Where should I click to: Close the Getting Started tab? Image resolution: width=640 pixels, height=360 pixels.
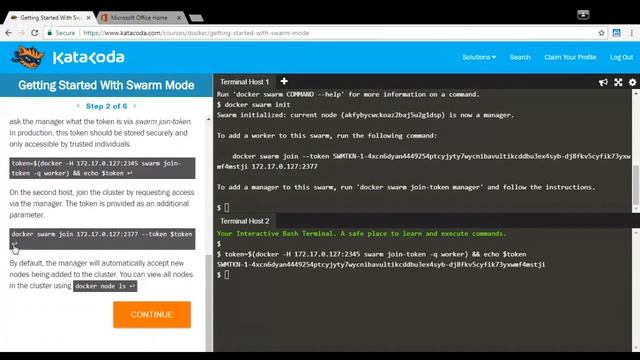click(x=89, y=18)
